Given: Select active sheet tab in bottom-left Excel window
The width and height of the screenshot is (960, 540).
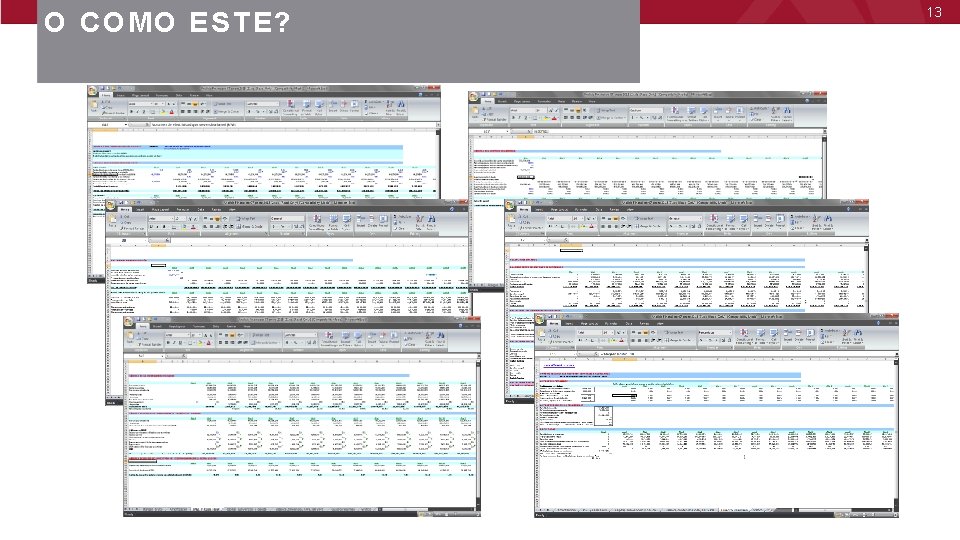Looking at the screenshot, I should 206,509.
